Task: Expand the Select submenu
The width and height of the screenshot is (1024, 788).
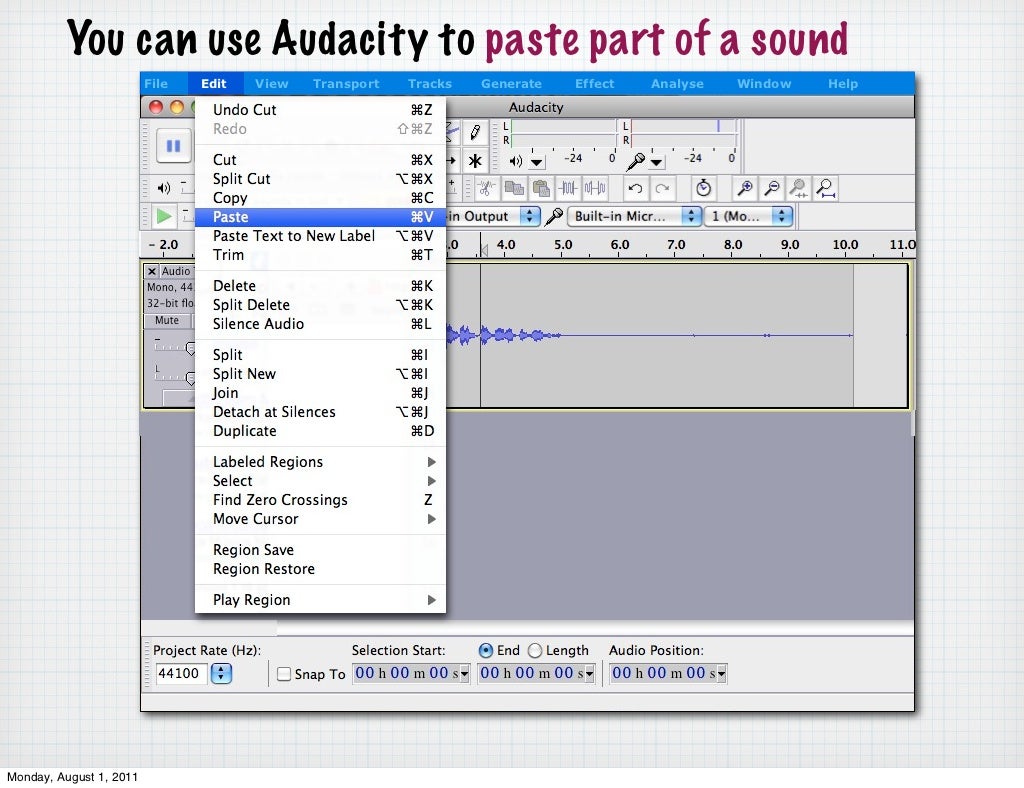Action: (x=320, y=481)
